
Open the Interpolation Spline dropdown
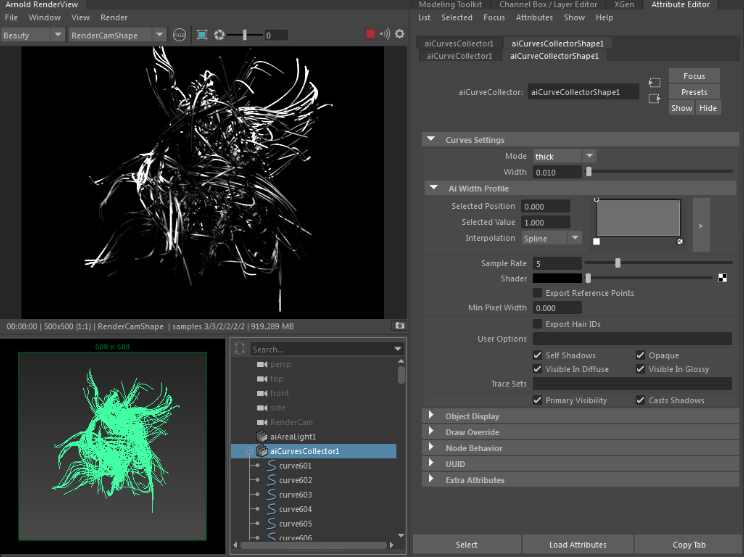(551, 238)
